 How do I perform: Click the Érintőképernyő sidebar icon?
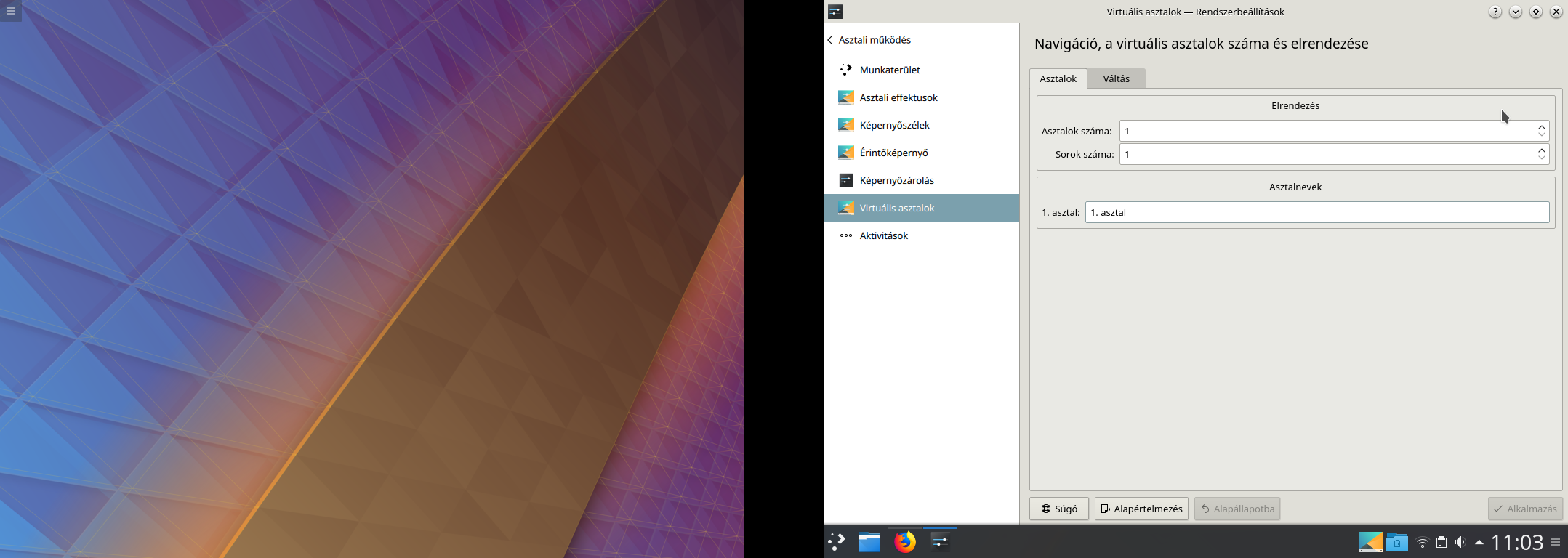point(846,153)
